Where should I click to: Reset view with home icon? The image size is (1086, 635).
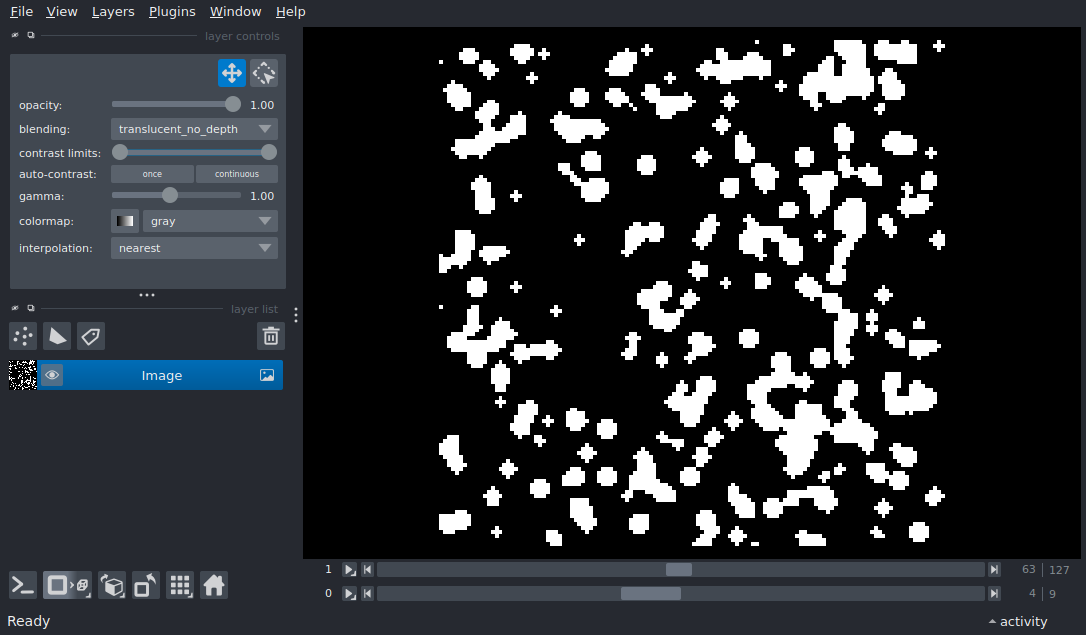point(214,586)
